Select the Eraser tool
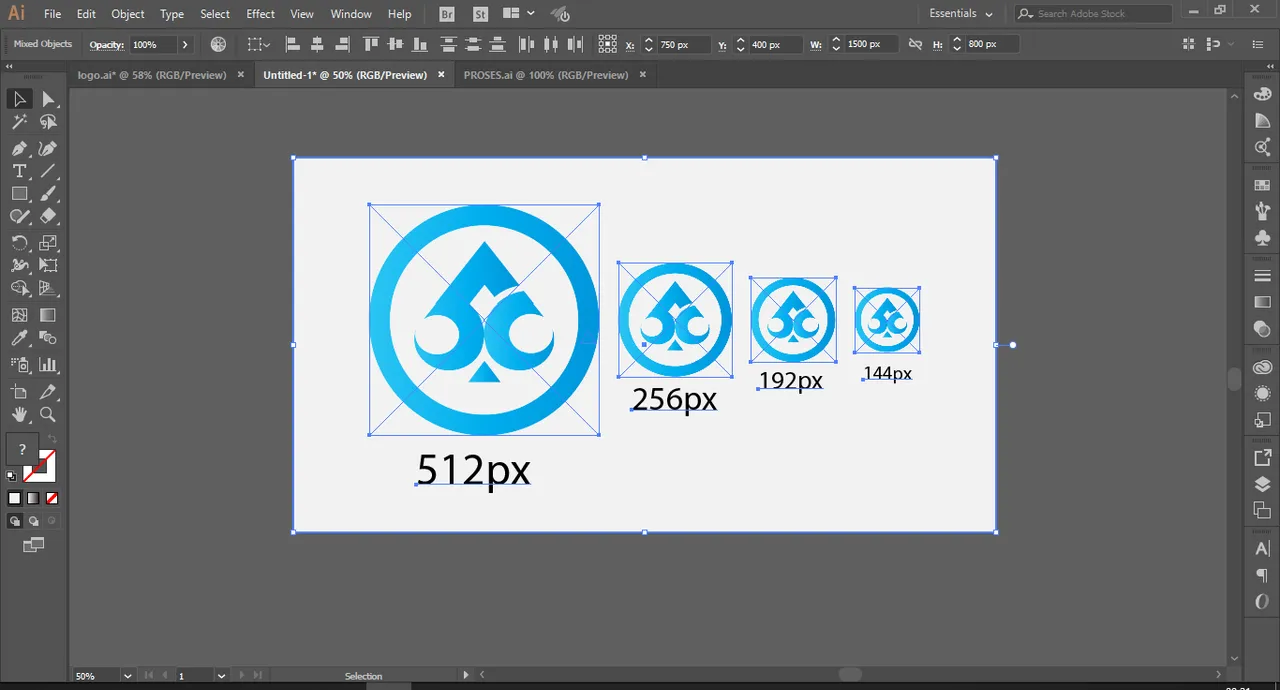The width and height of the screenshot is (1280, 690). pos(48,216)
